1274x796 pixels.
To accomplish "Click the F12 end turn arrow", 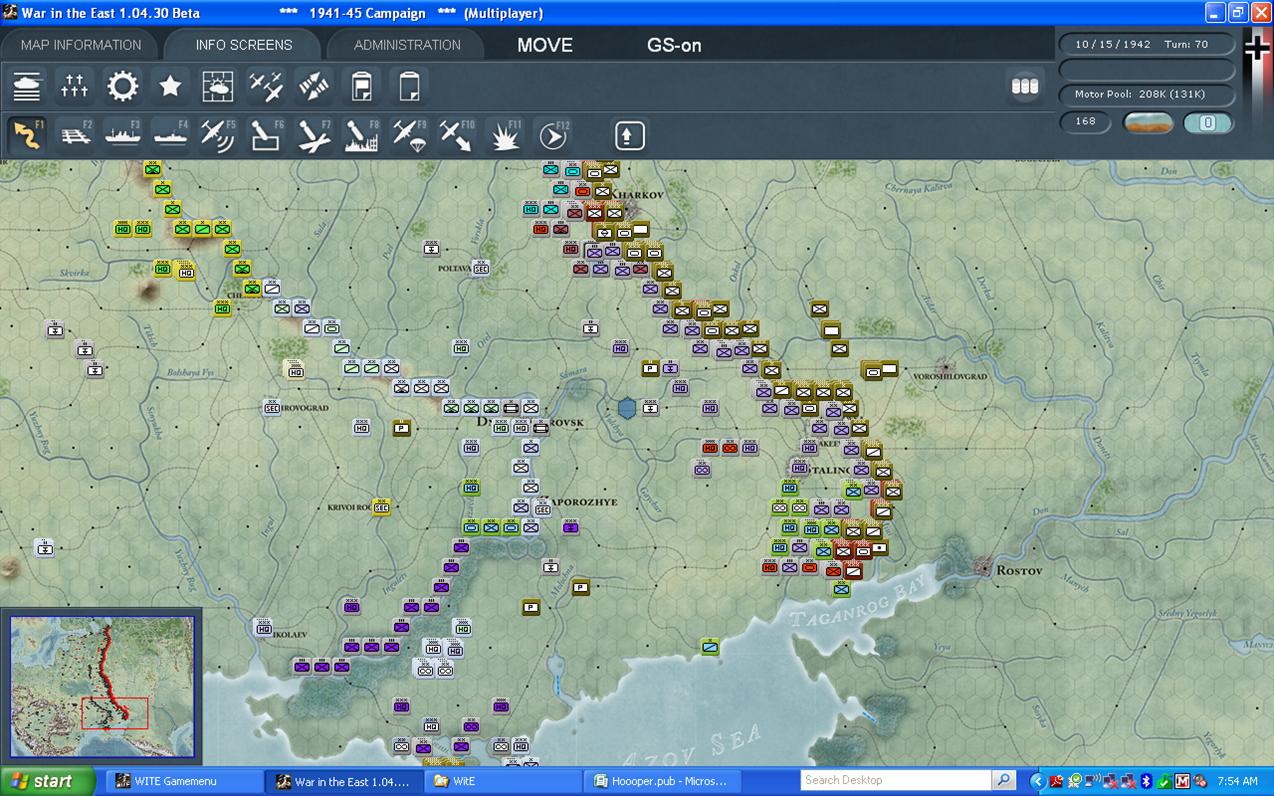I will pyautogui.click(x=553, y=136).
